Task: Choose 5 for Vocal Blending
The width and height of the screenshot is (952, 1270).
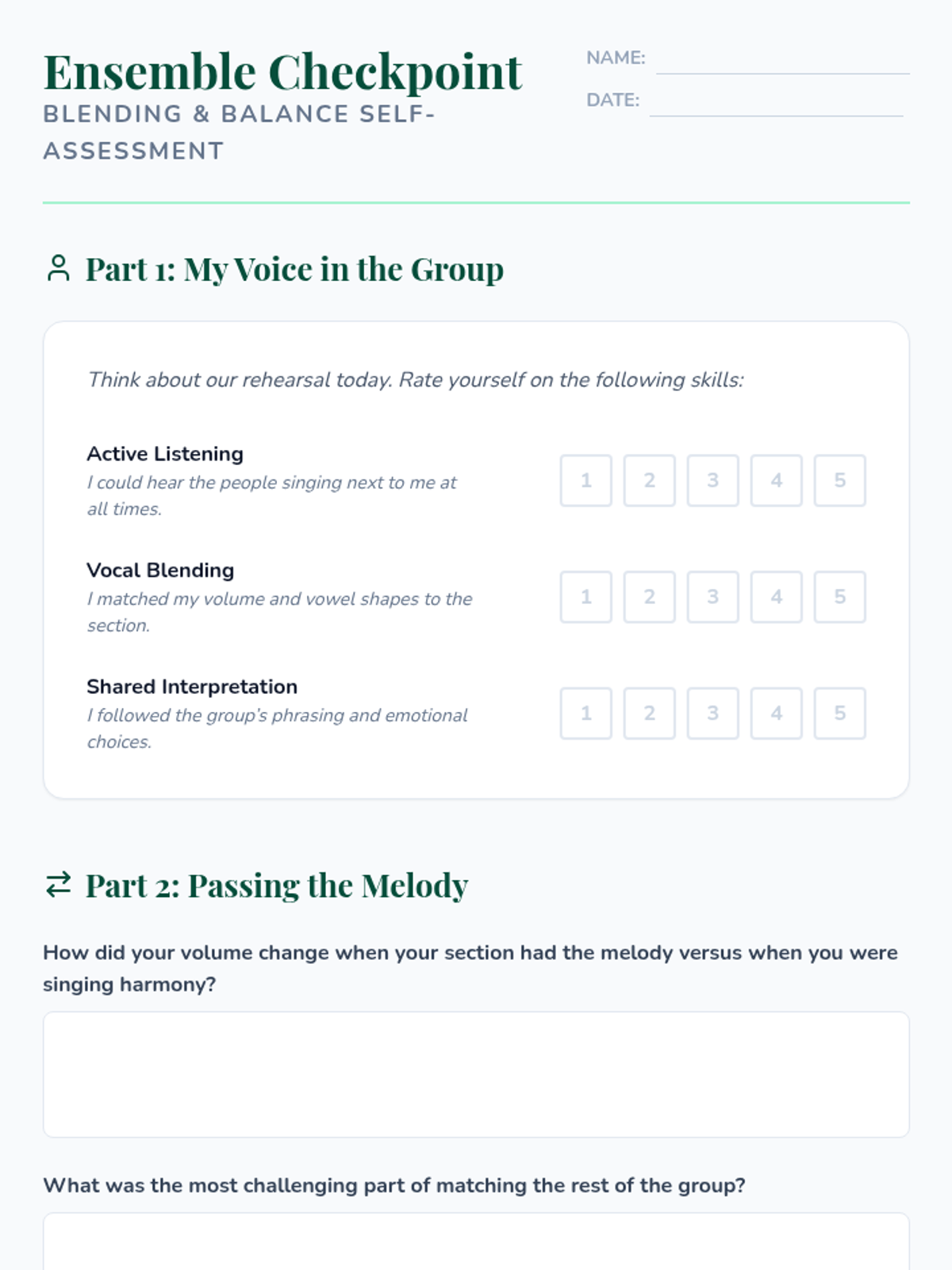Action: tap(839, 597)
